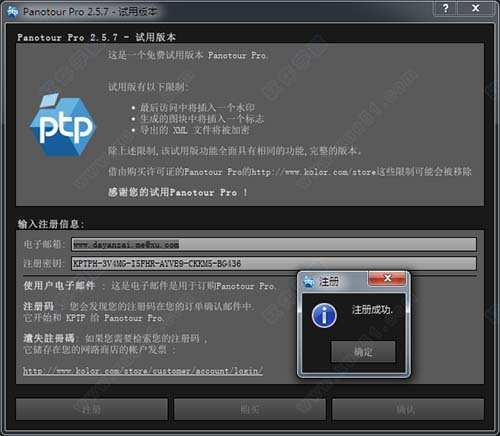Confirm registration success with 确定 button

coord(363,352)
